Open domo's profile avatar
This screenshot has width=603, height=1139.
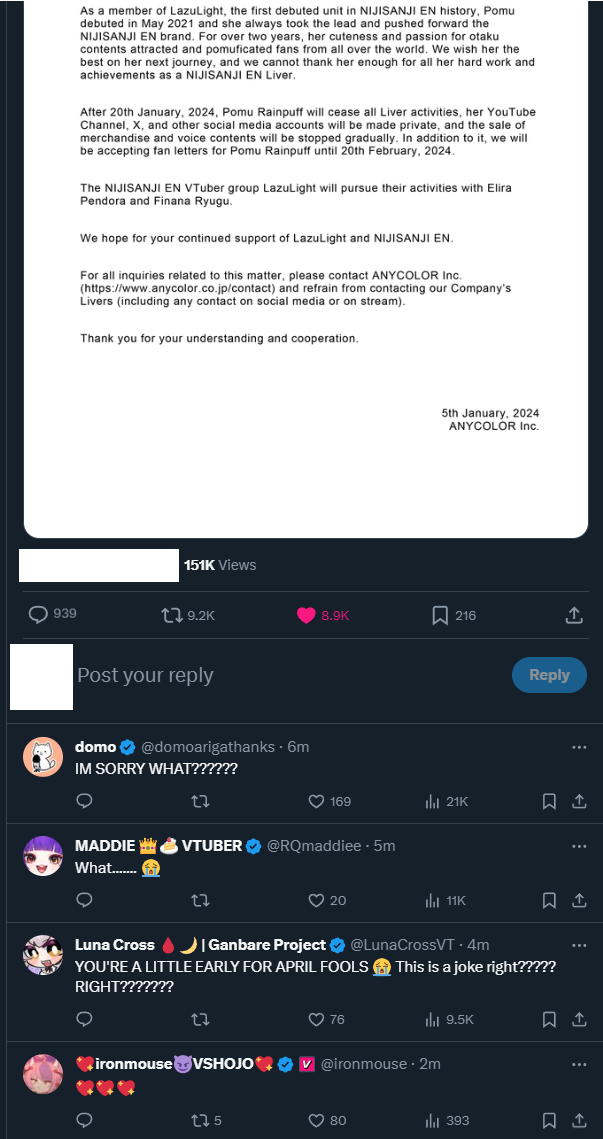pyautogui.click(x=43, y=757)
